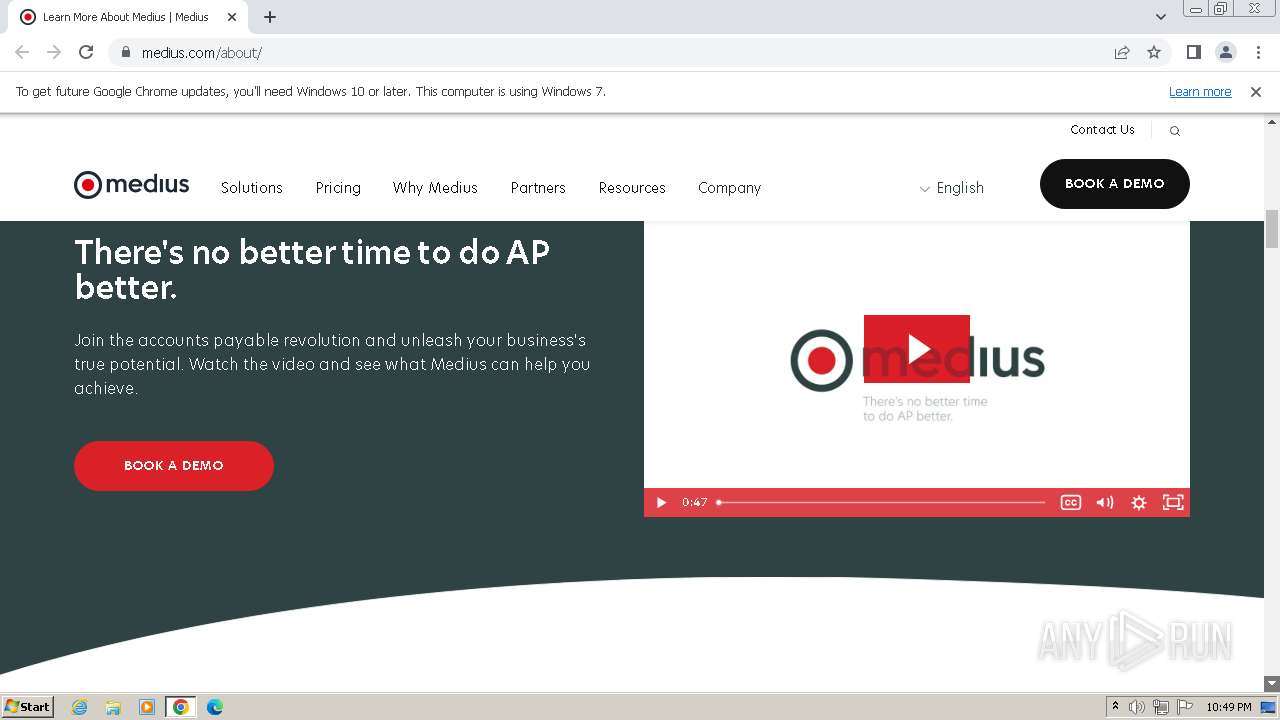The height and width of the screenshot is (720, 1280).
Task: Click the Chrome taskbar icon
Action: coord(181,707)
